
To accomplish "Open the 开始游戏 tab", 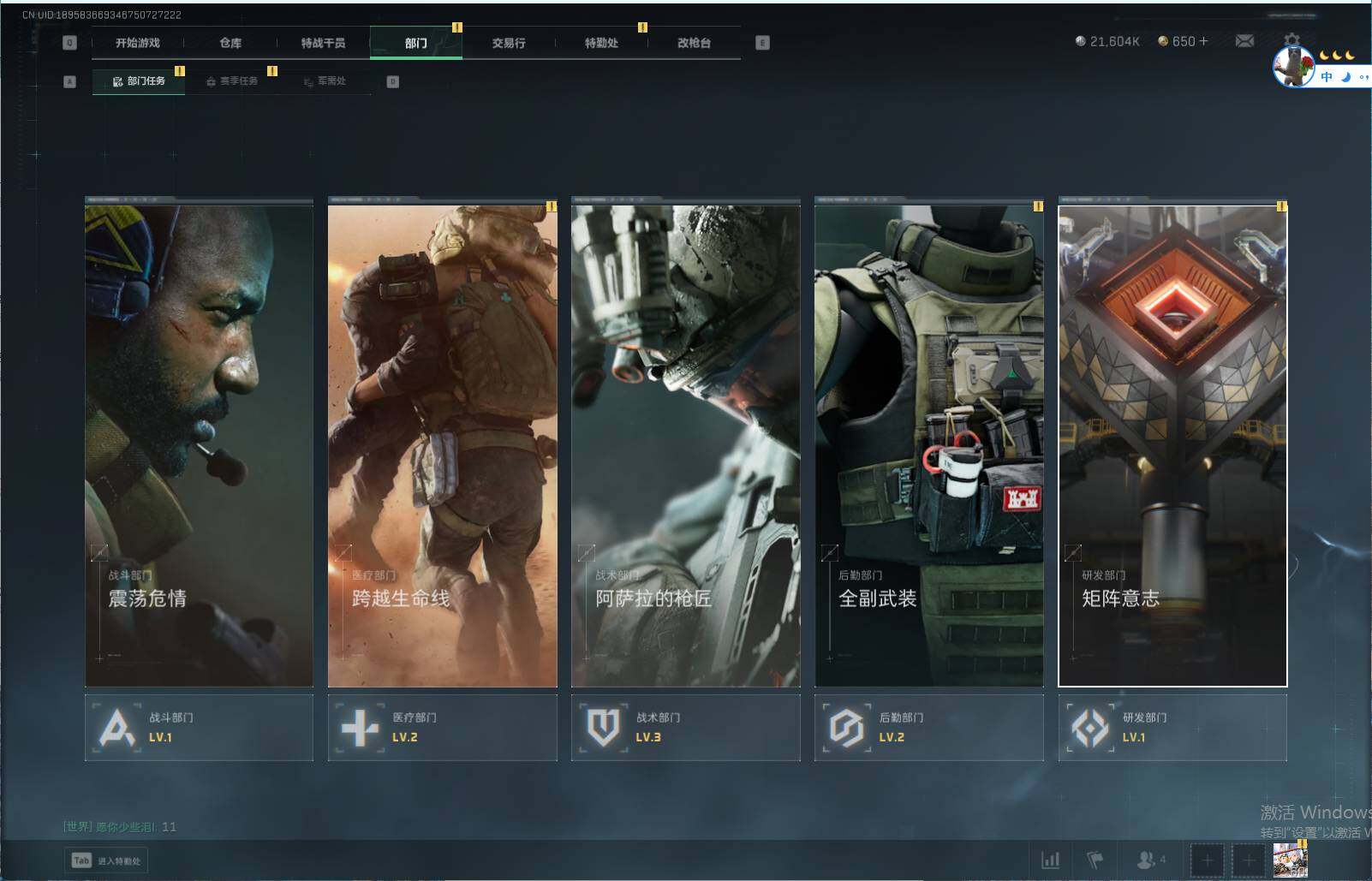I will pyautogui.click(x=138, y=43).
